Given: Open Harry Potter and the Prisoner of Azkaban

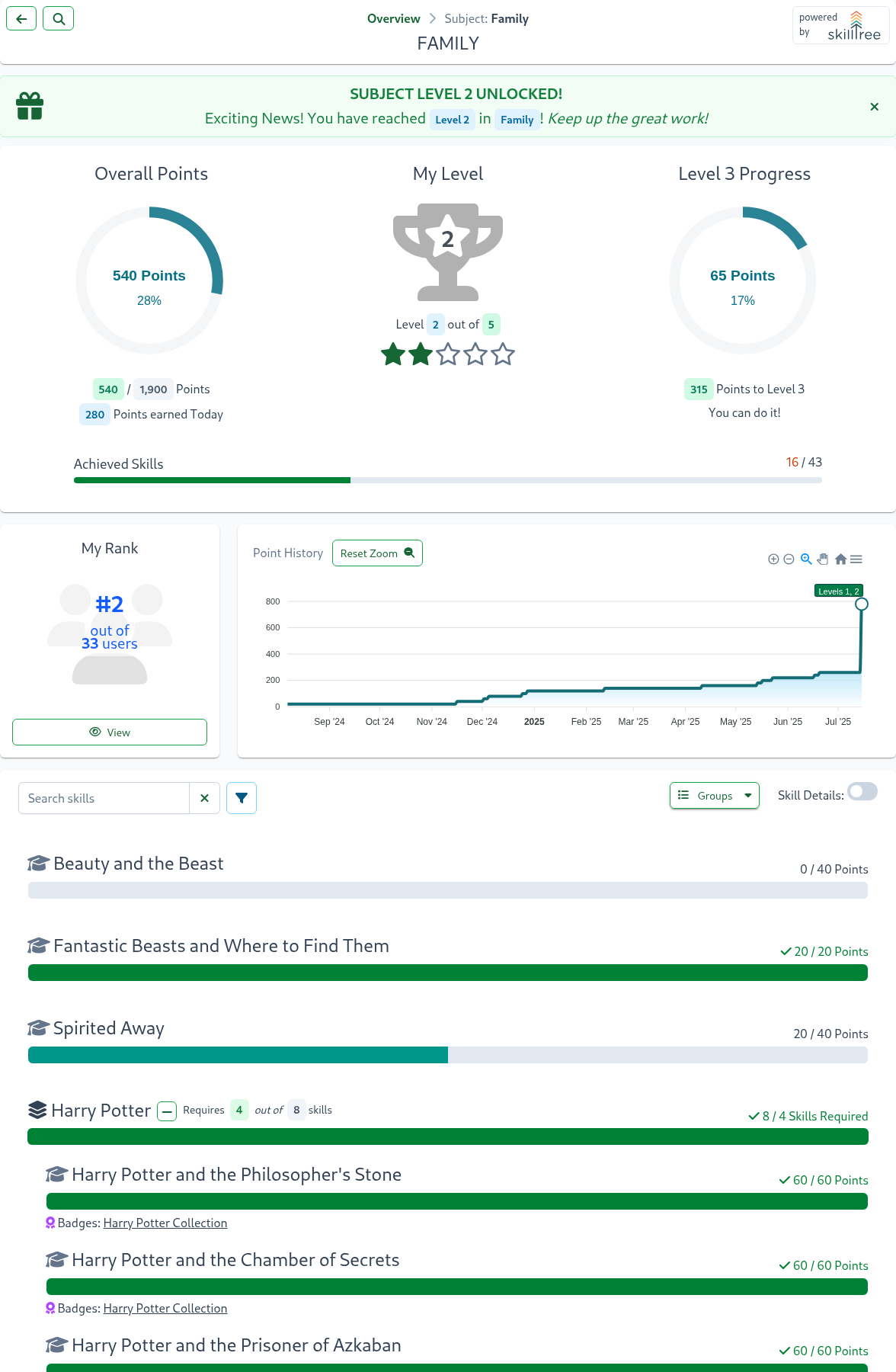Looking at the screenshot, I should (x=236, y=1345).
